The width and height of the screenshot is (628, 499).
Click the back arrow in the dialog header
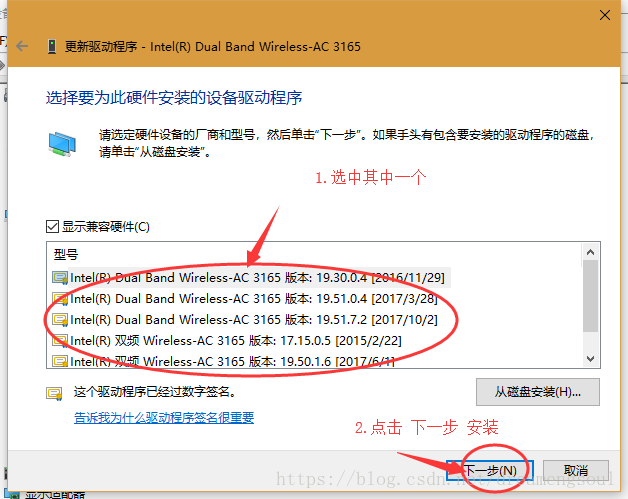pyautogui.click(x=22, y=46)
